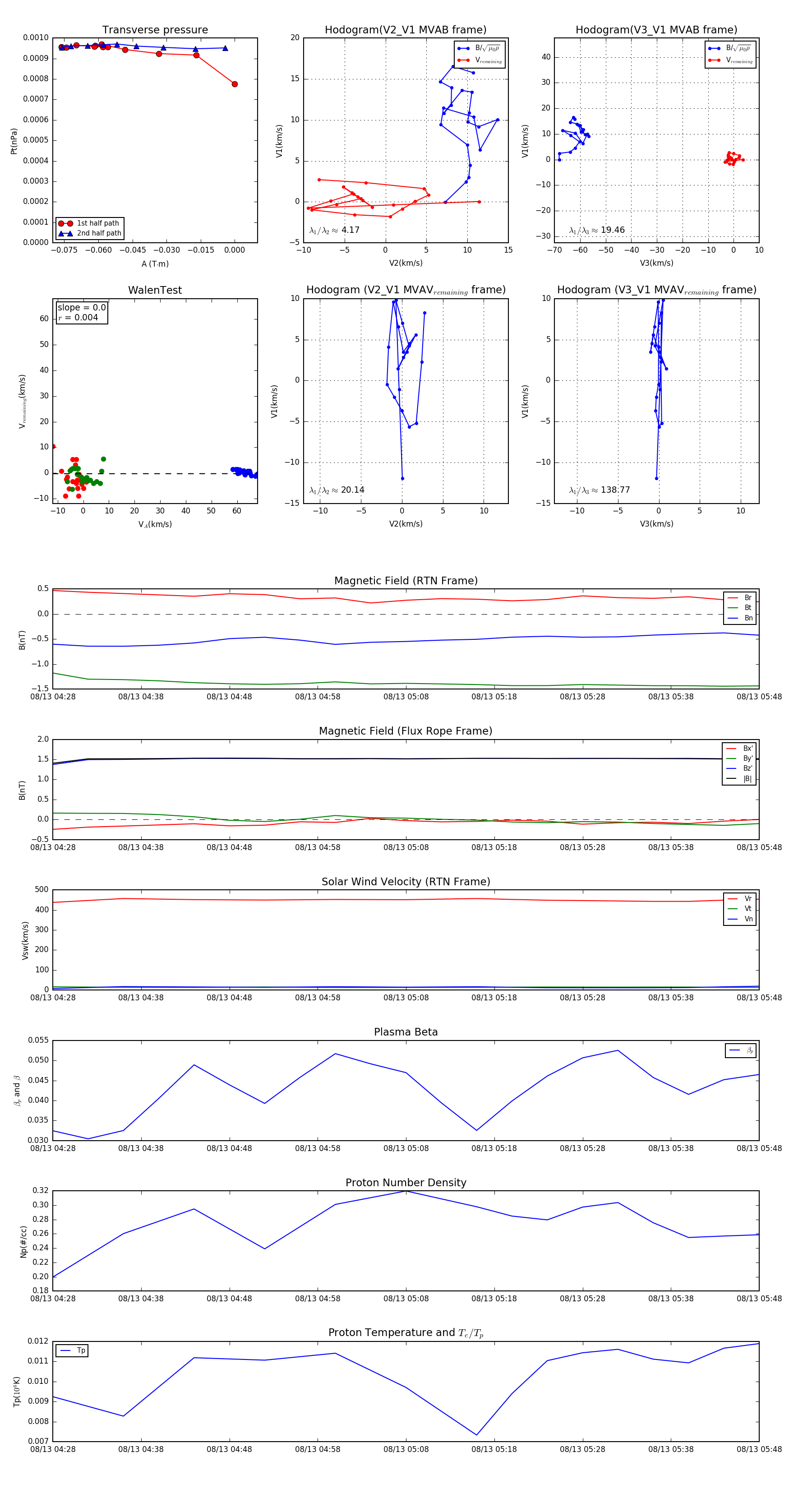Click the "V_A(km/s)" x-axis label in WalenTest
The width and height of the screenshot is (812, 1489).
pyautogui.click(x=155, y=524)
